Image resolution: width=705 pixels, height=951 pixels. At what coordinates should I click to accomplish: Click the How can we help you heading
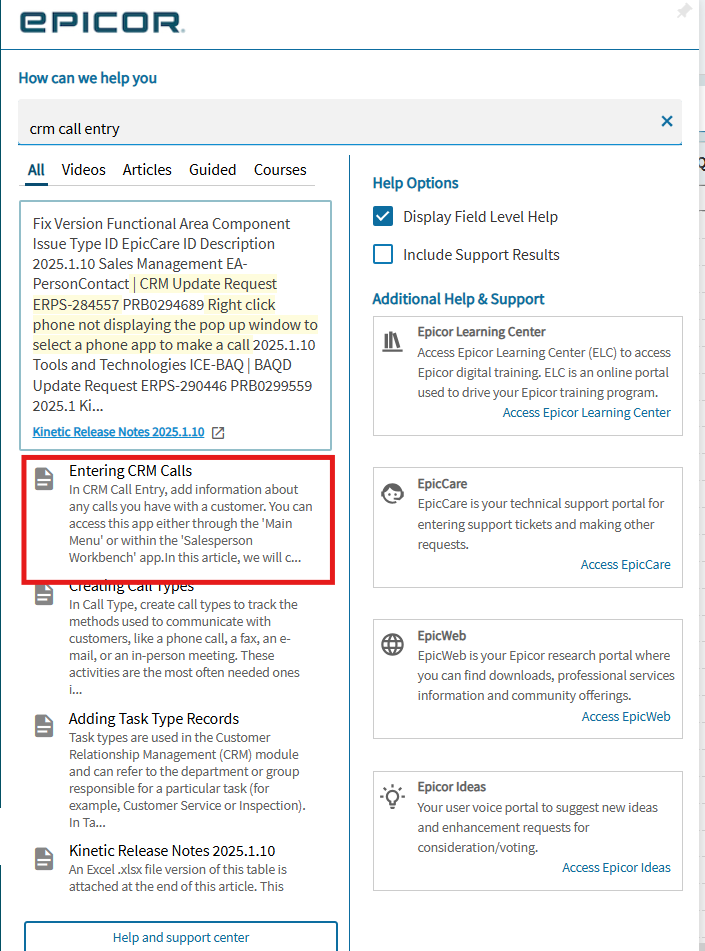[x=87, y=78]
